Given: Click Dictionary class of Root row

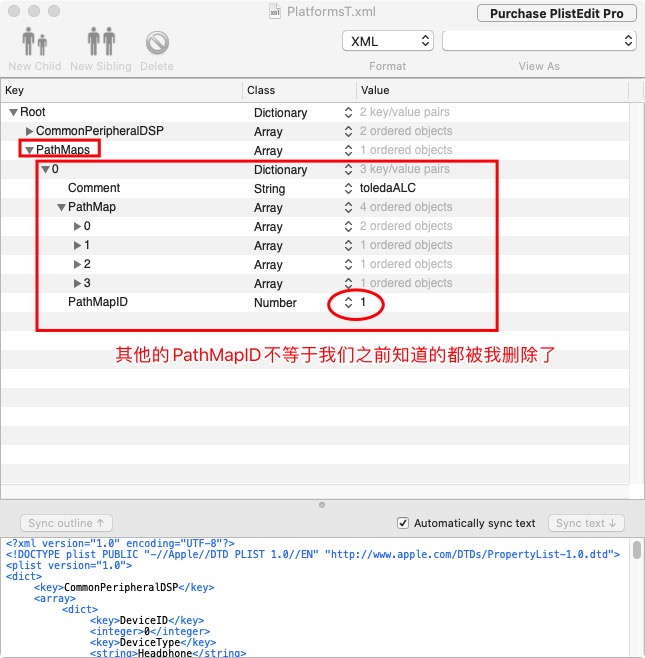Looking at the screenshot, I should (x=280, y=112).
